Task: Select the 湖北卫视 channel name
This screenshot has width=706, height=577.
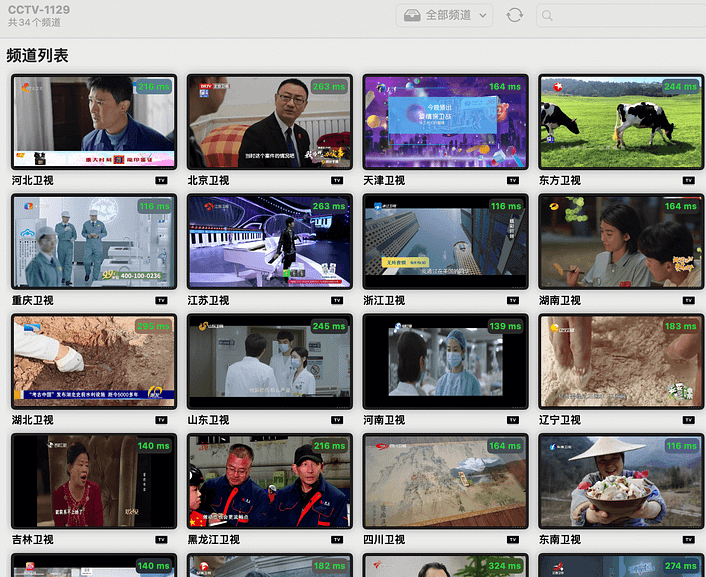Action: (x=33, y=420)
